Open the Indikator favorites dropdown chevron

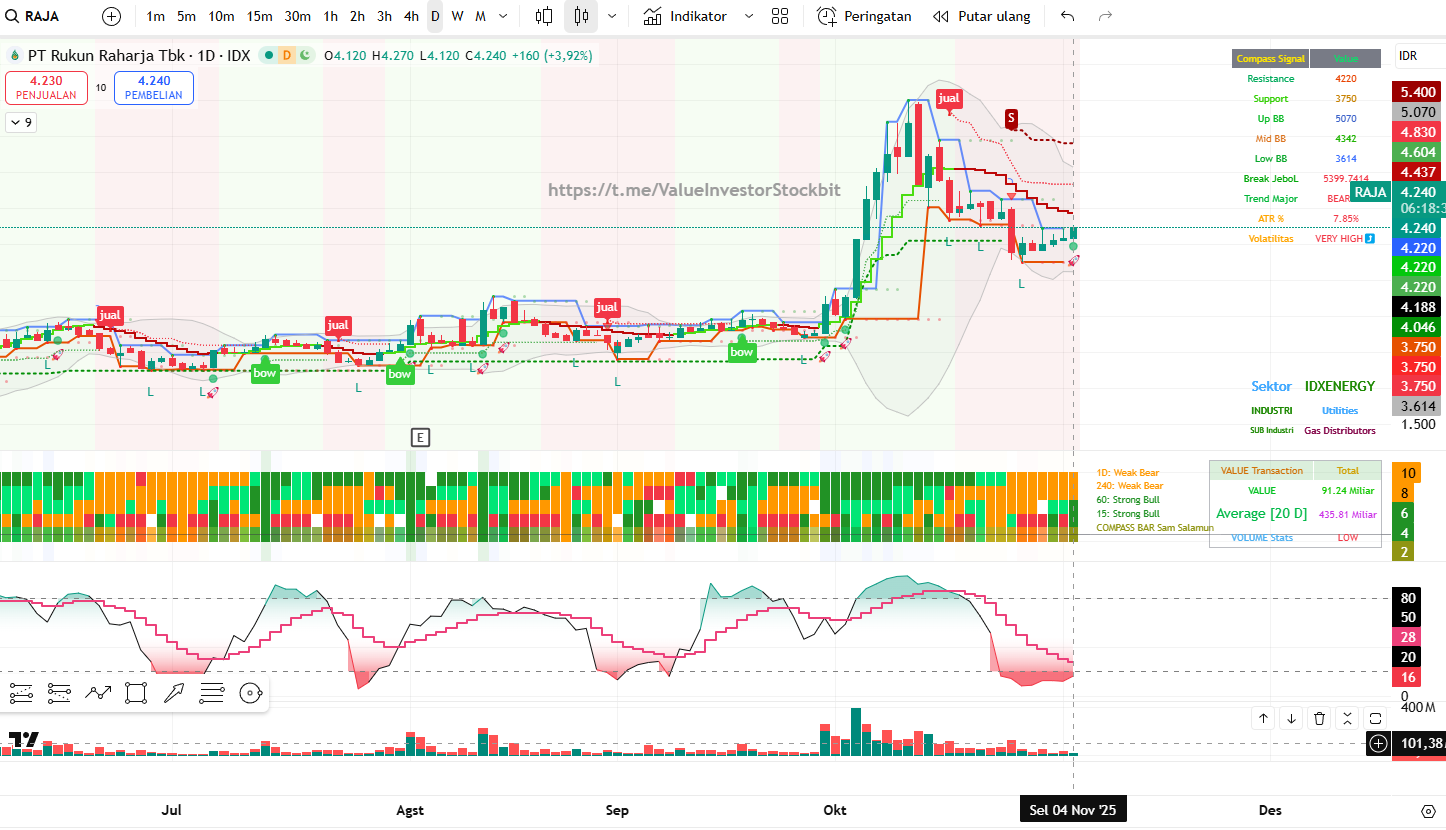(x=748, y=16)
